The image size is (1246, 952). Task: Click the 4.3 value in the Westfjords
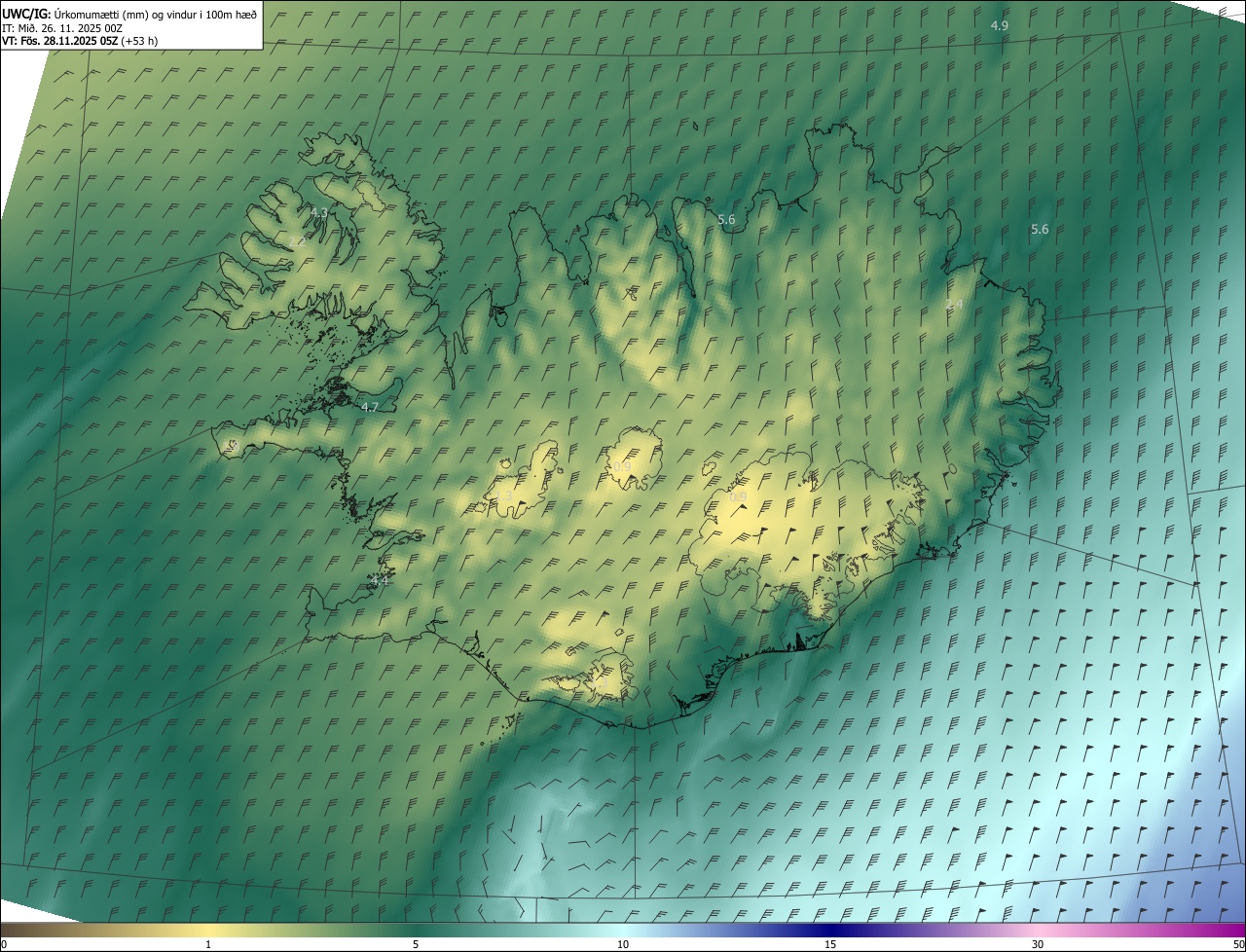pos(319,212)
